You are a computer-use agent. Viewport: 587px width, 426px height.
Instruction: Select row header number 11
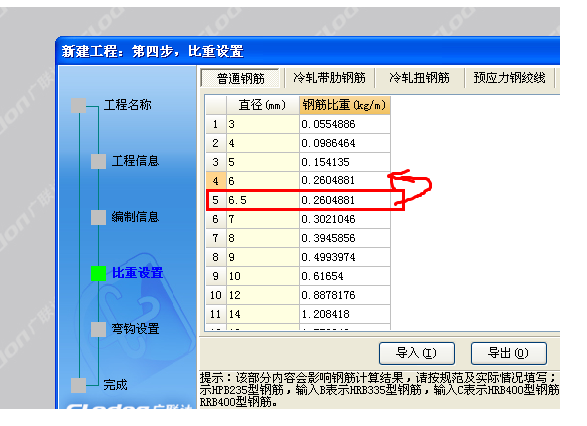[216, 314]
